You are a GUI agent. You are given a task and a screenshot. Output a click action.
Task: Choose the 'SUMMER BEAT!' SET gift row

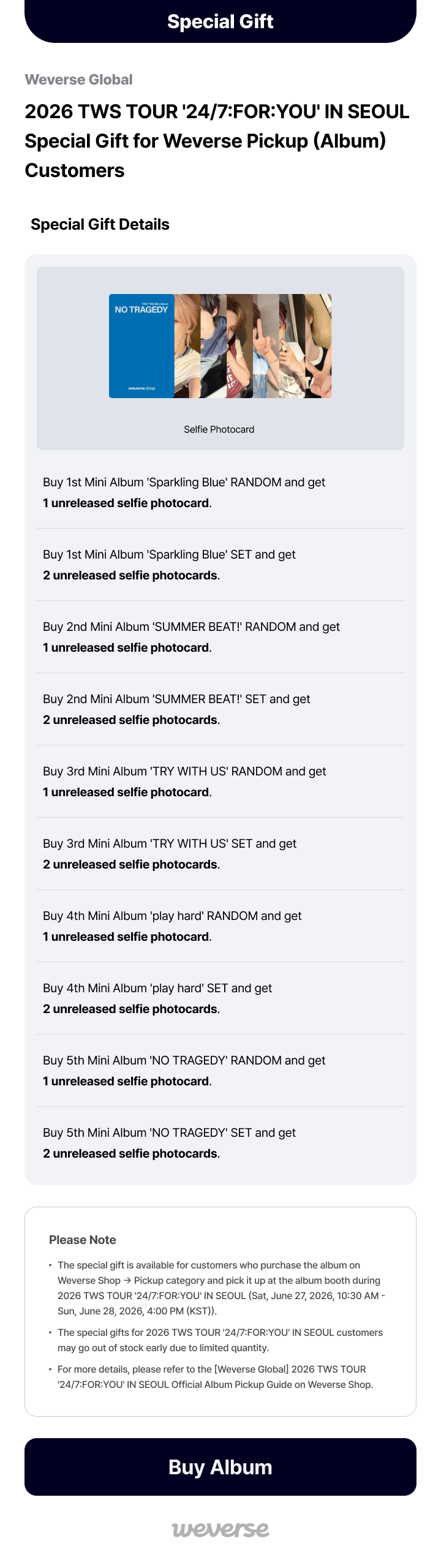coord(221,709)
